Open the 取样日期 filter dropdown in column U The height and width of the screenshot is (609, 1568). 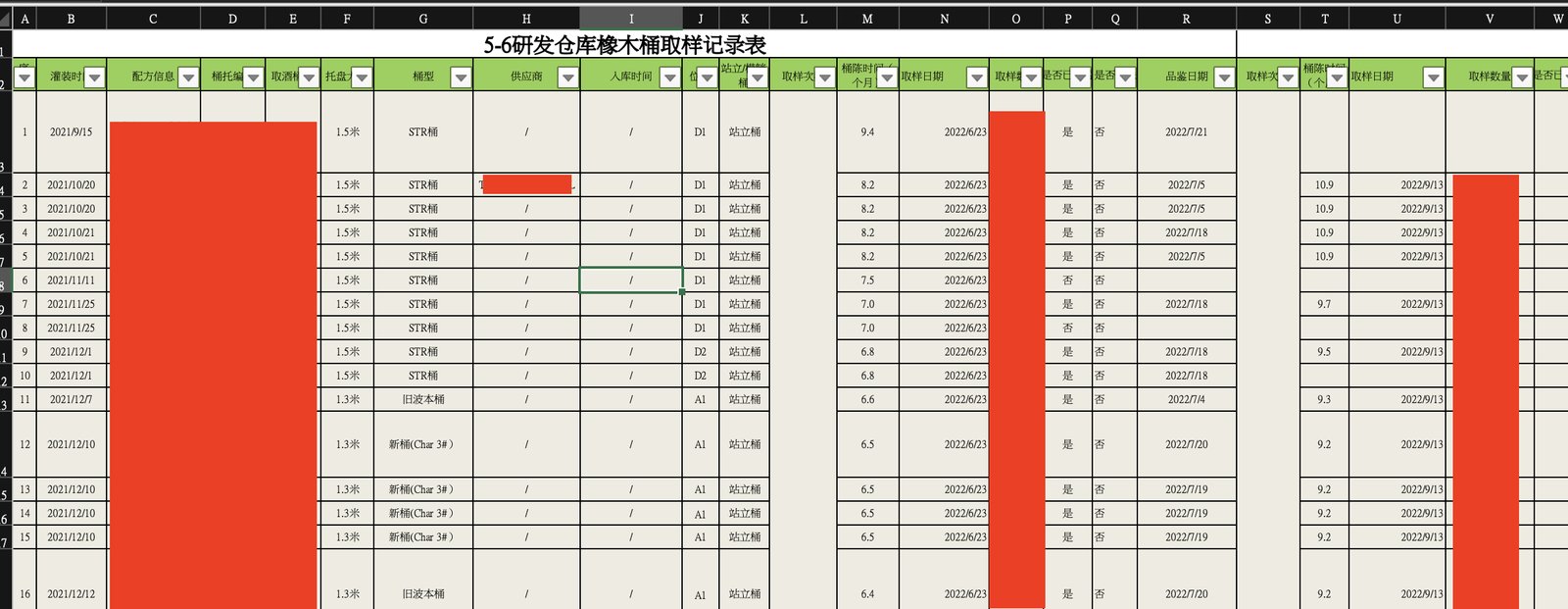coord(1434,77)
